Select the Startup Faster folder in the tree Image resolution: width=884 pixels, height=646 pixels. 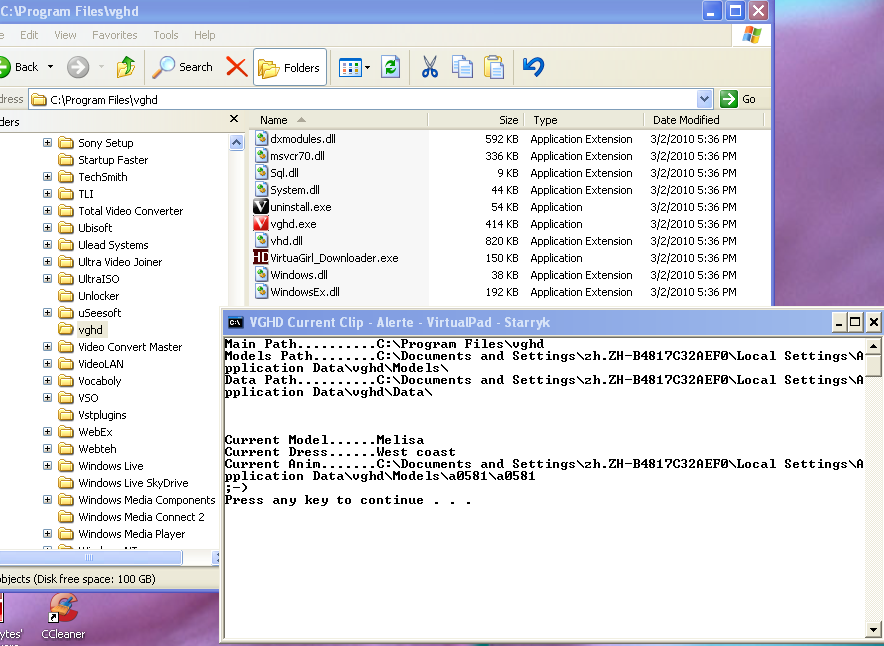(x=113, y=160)
